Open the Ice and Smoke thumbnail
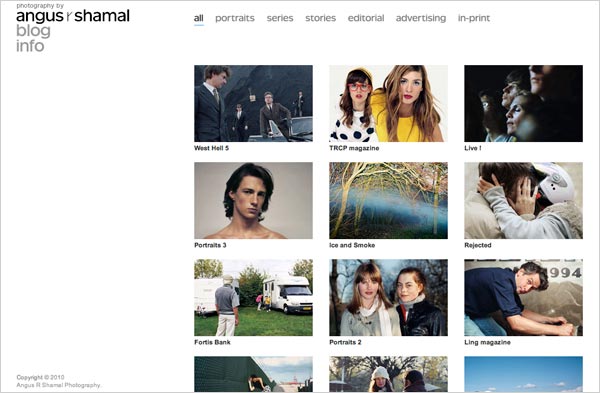600x393 pixels. point(388,201)
